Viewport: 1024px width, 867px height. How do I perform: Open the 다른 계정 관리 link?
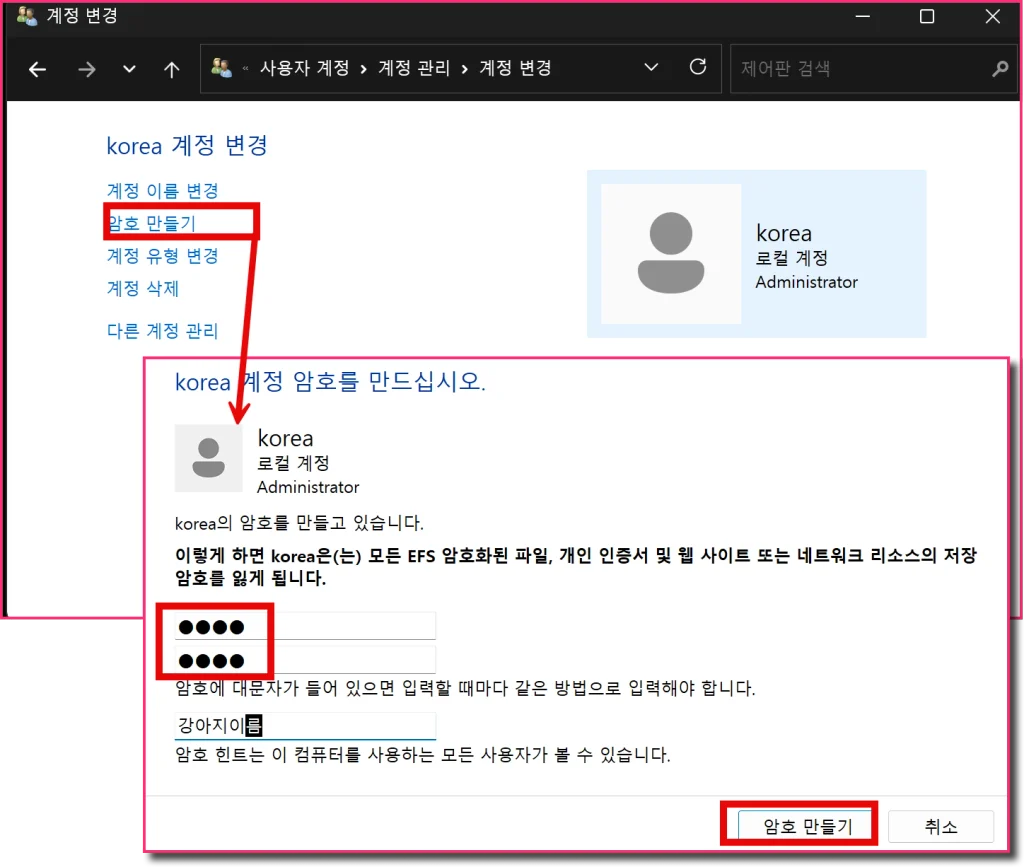coord(162,331)
